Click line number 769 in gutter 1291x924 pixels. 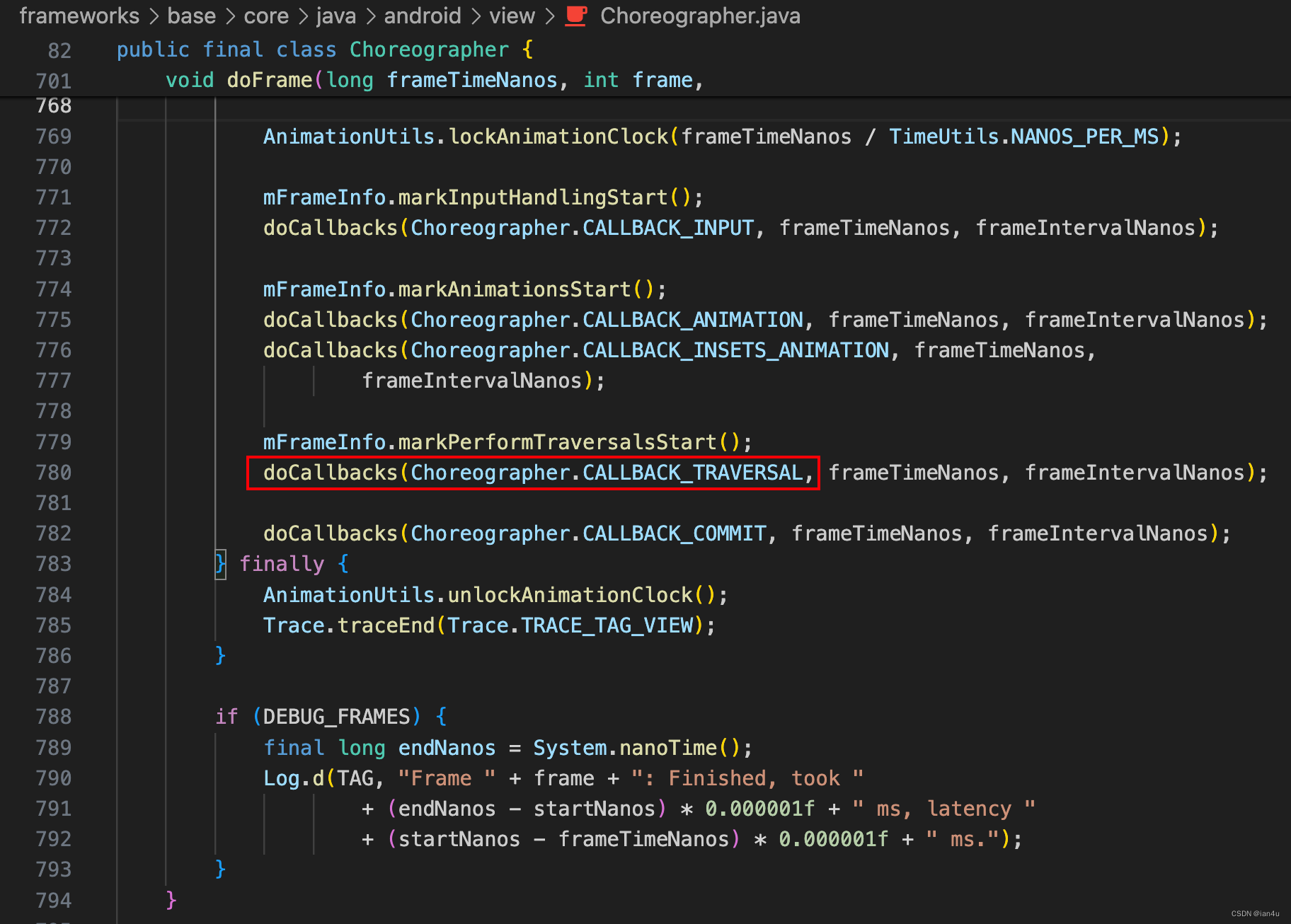click(x=54, y=137)
